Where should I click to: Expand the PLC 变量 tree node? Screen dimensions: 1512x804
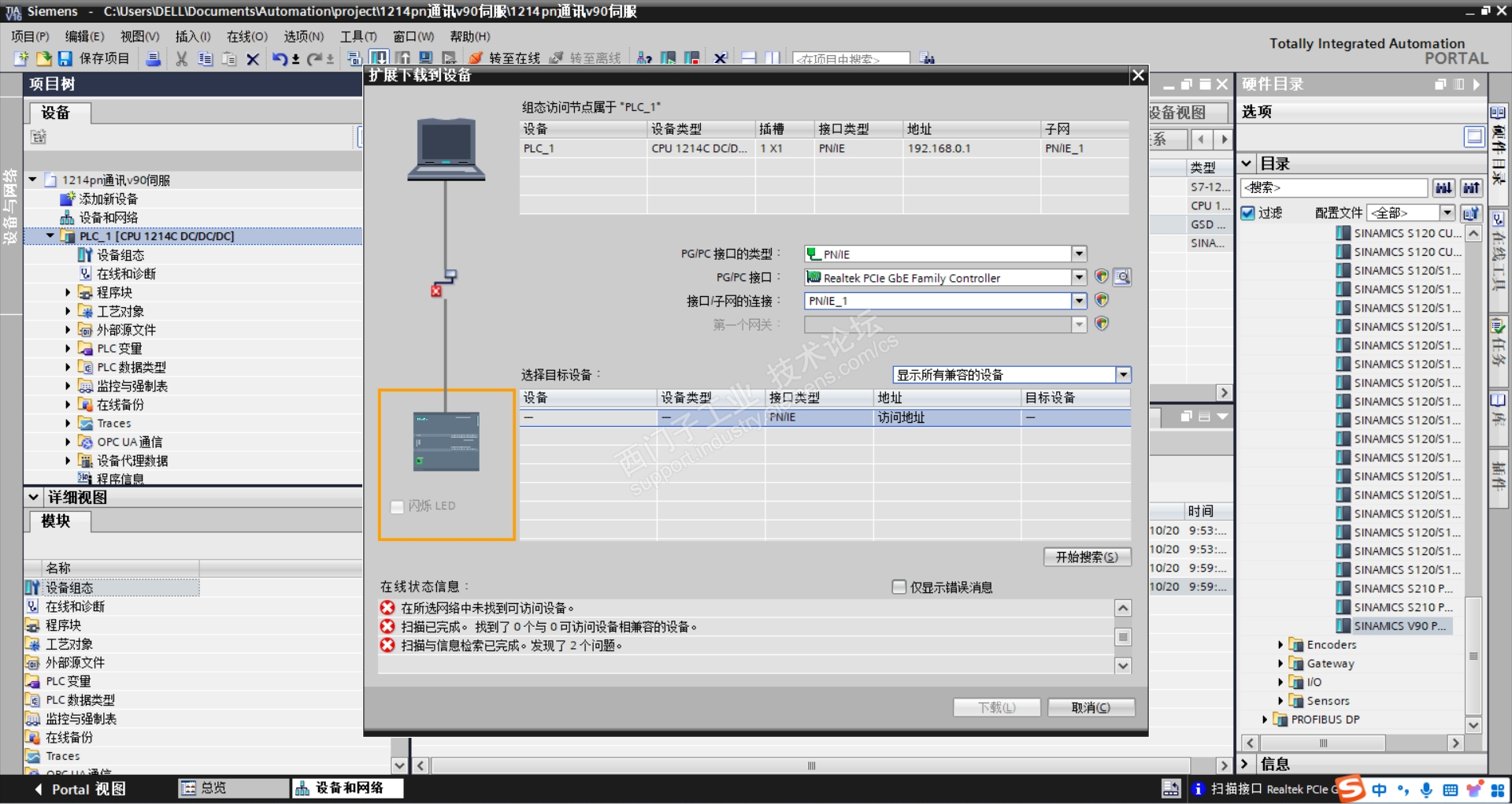click(x=68, y=348)
